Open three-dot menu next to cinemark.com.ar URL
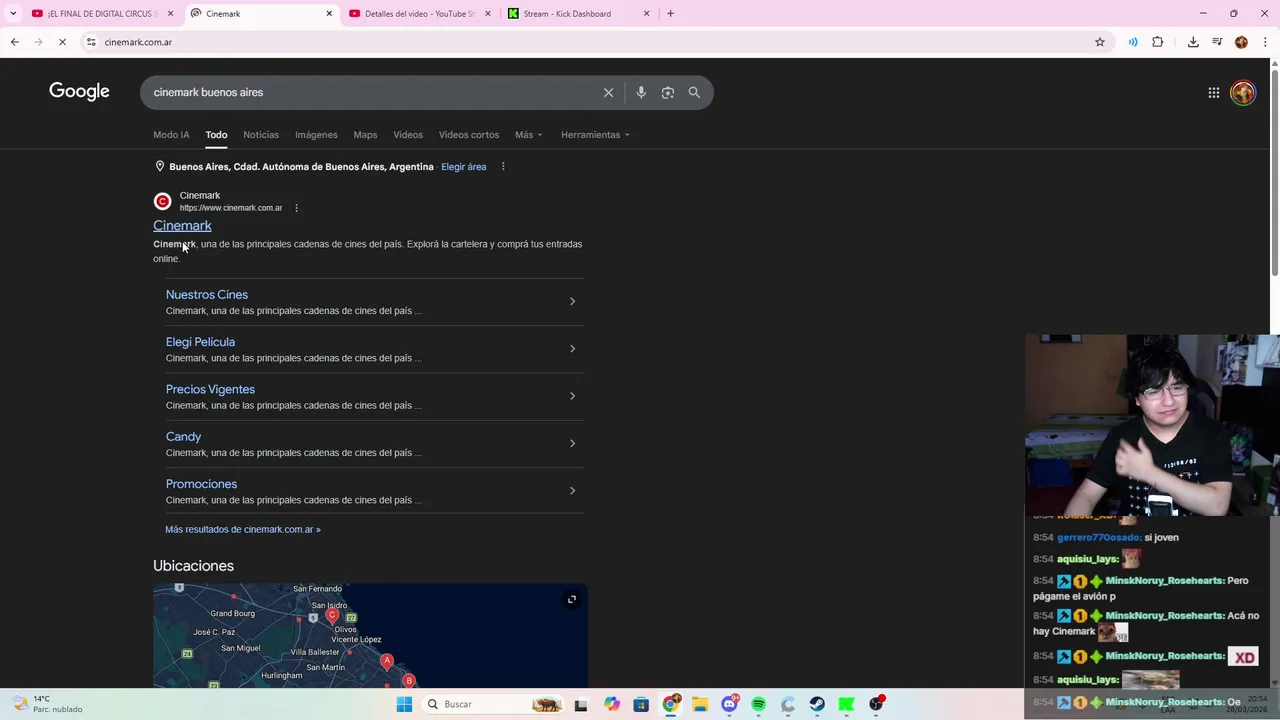The width and height of the screenshot is (1280, 720). click(x=296, y=208)
